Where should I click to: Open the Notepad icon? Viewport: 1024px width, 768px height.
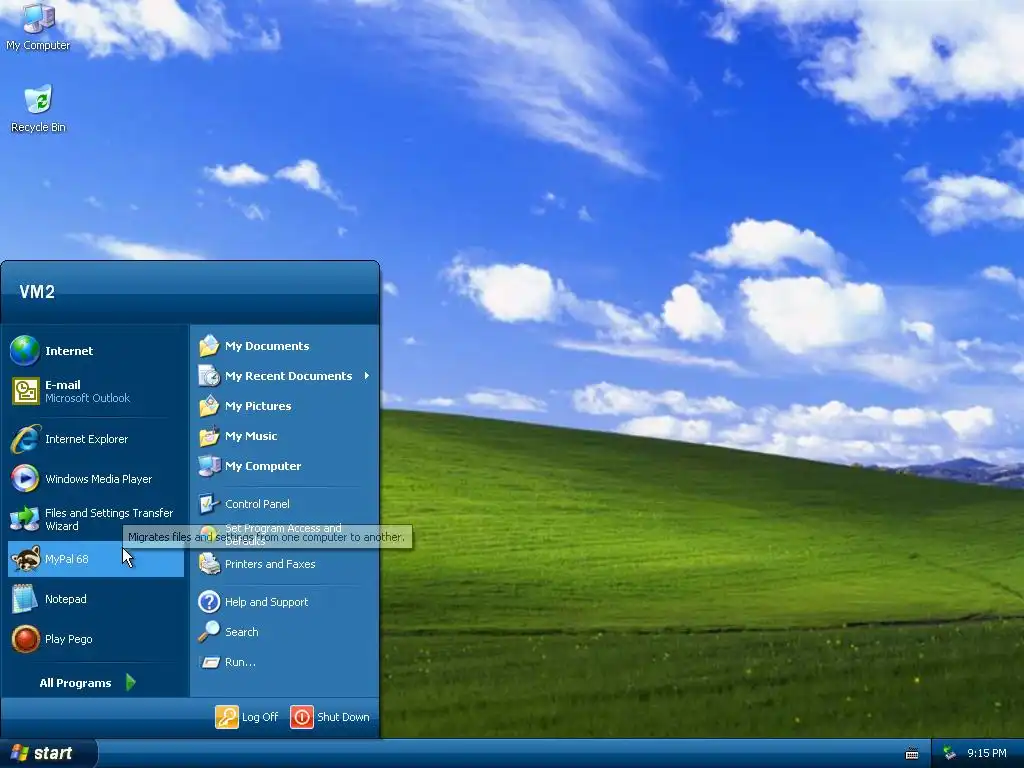(25, 599)
